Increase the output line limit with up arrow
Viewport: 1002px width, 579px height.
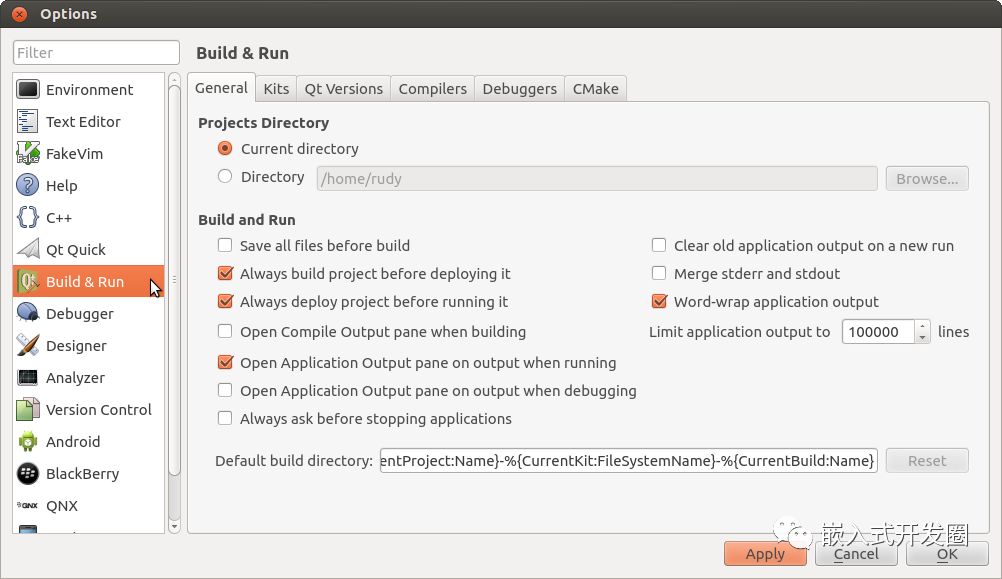[x=922, y=326]
